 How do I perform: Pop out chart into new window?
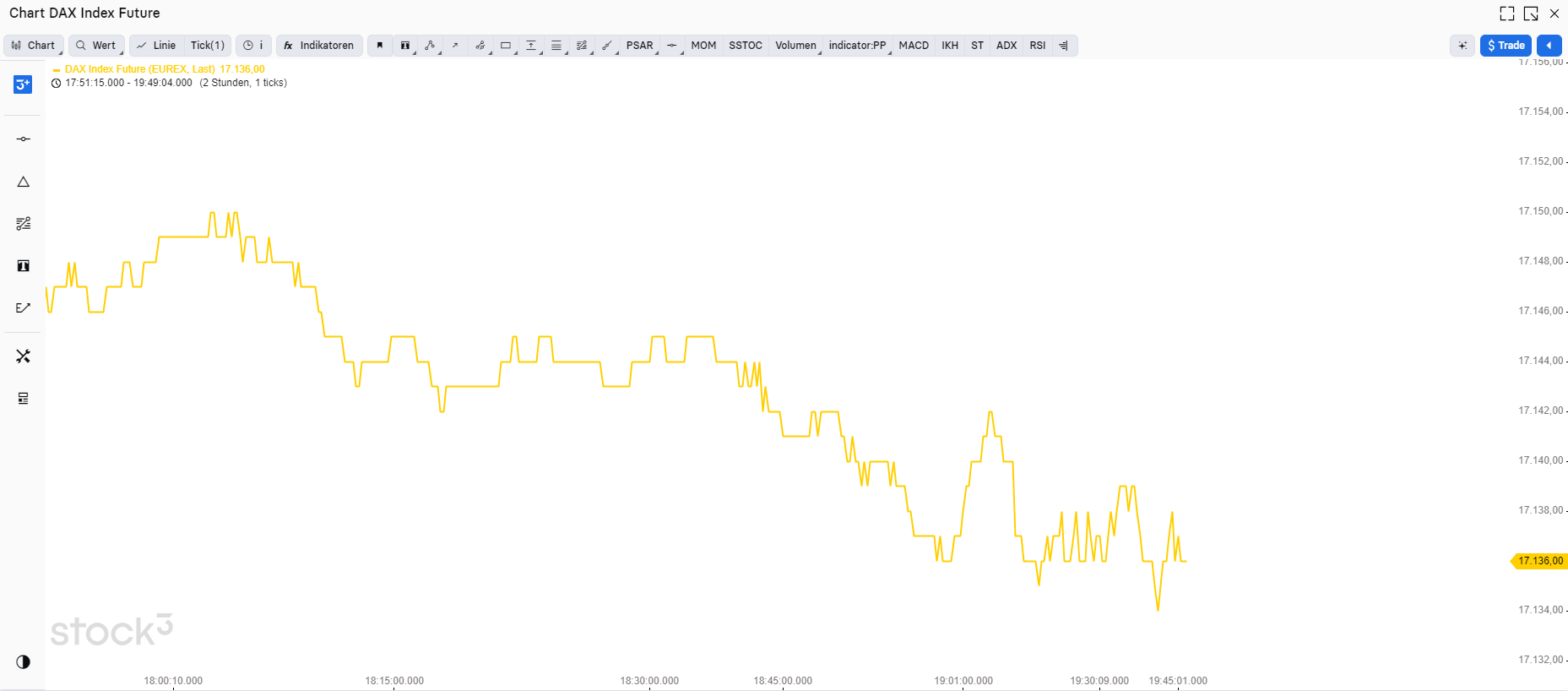[x=1531, y=14]
